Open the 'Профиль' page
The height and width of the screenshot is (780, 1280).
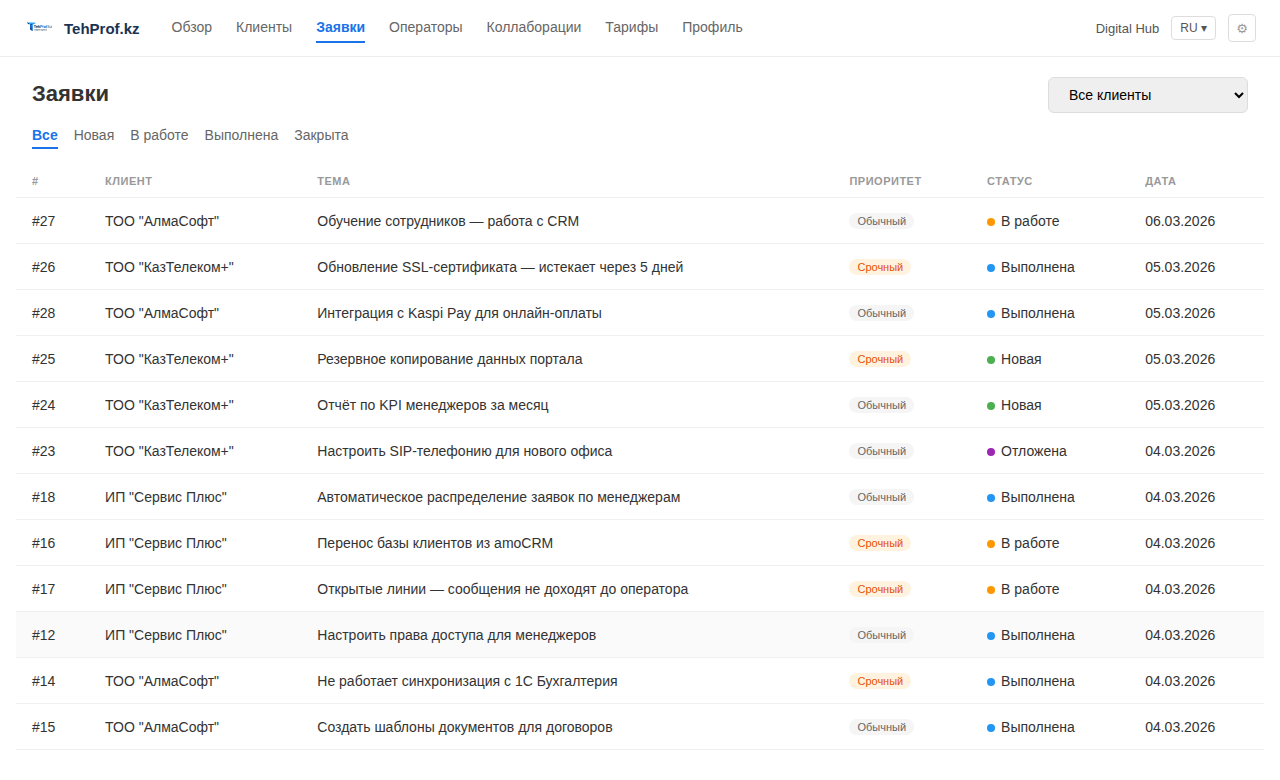(711, 27)
